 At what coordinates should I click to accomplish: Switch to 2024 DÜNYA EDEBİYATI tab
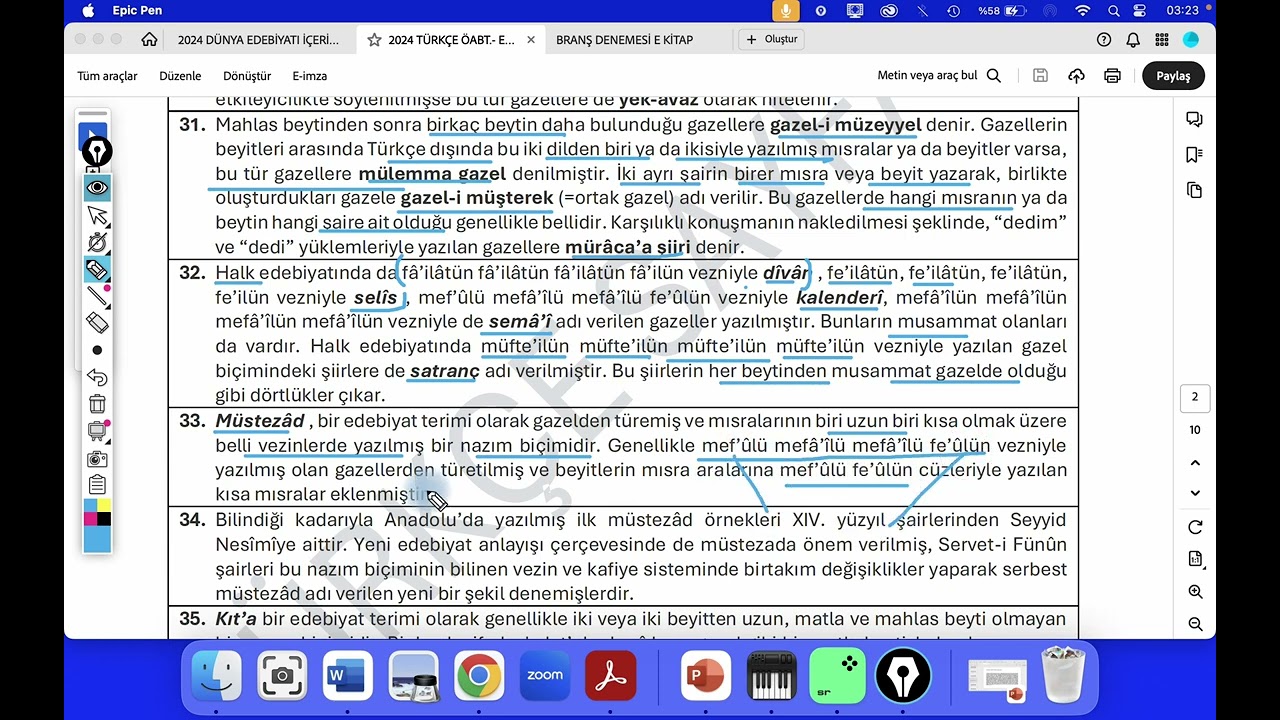click(258, 40)
